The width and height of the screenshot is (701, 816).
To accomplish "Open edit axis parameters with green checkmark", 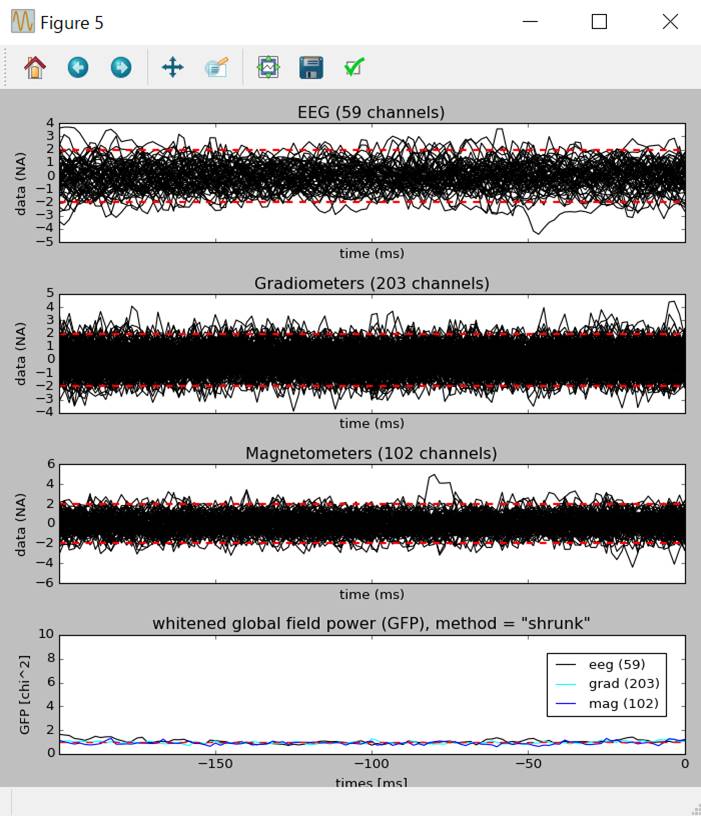I will tap(354, 67).
